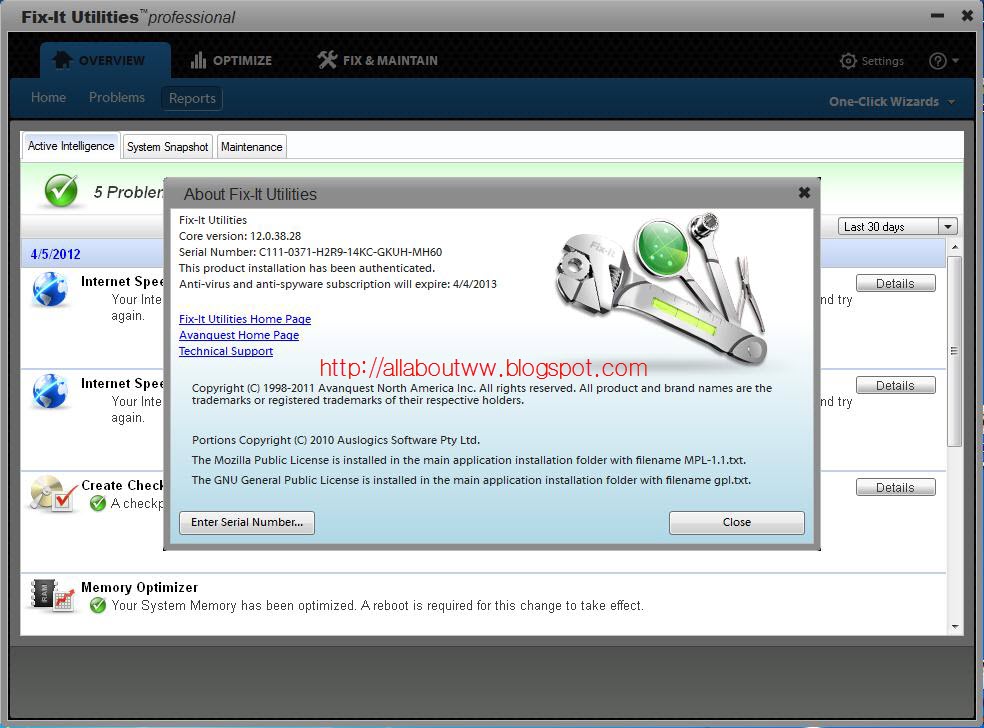Click the scroll up arrow of report list

point(955,248)
